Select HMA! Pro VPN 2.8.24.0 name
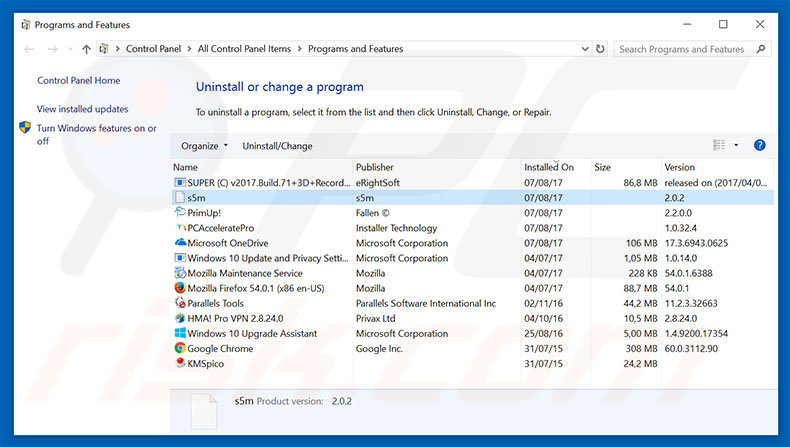 point(235,318)
